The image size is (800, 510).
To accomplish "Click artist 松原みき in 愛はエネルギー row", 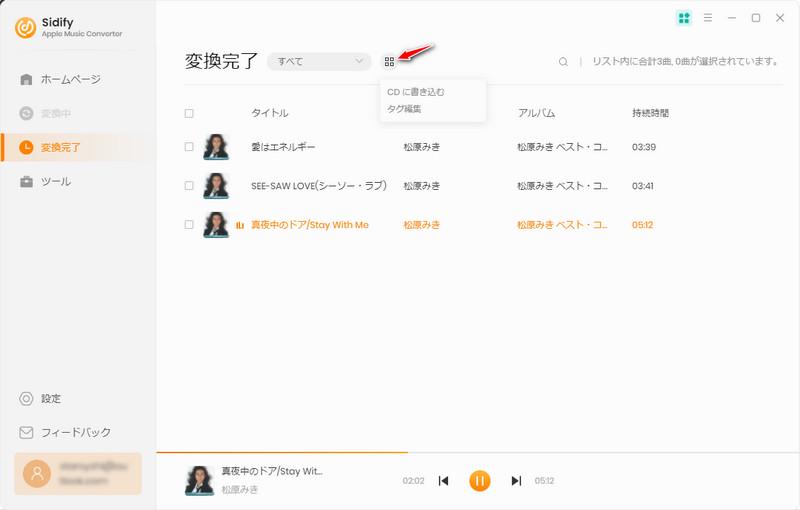I will (x=421, y=147).
